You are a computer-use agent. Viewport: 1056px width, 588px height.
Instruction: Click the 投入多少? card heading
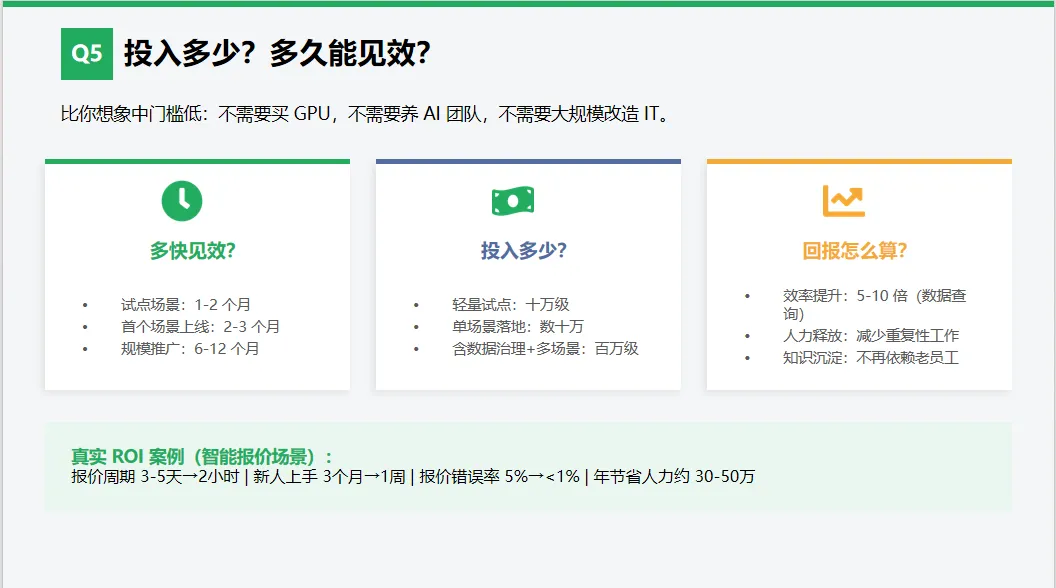[x=524, y=251]
